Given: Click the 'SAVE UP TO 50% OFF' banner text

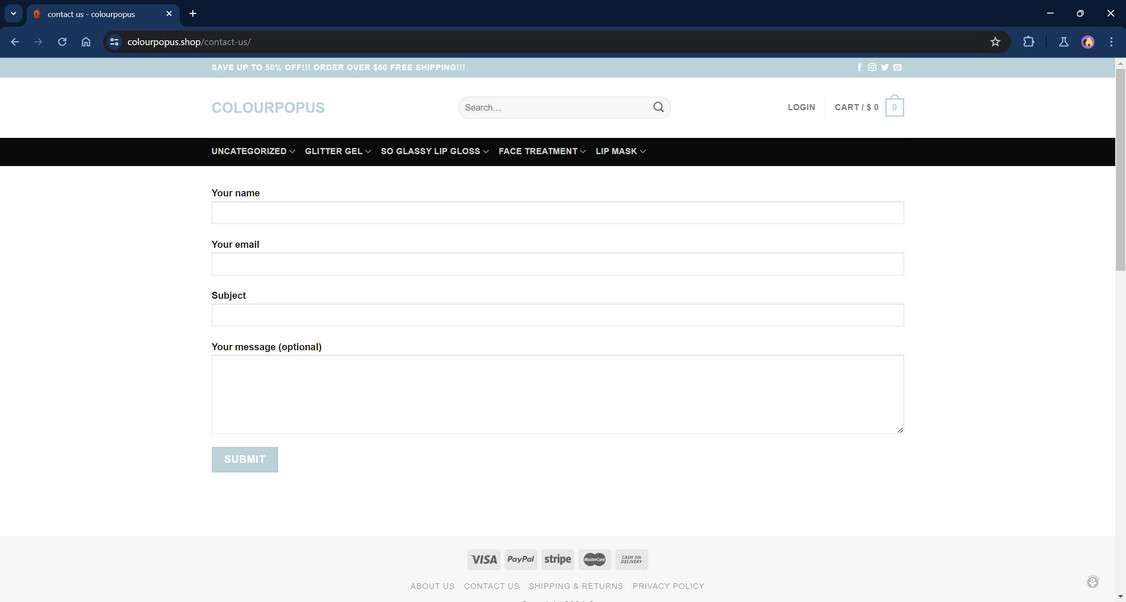Looking at the screenshot, I should 338,68.
